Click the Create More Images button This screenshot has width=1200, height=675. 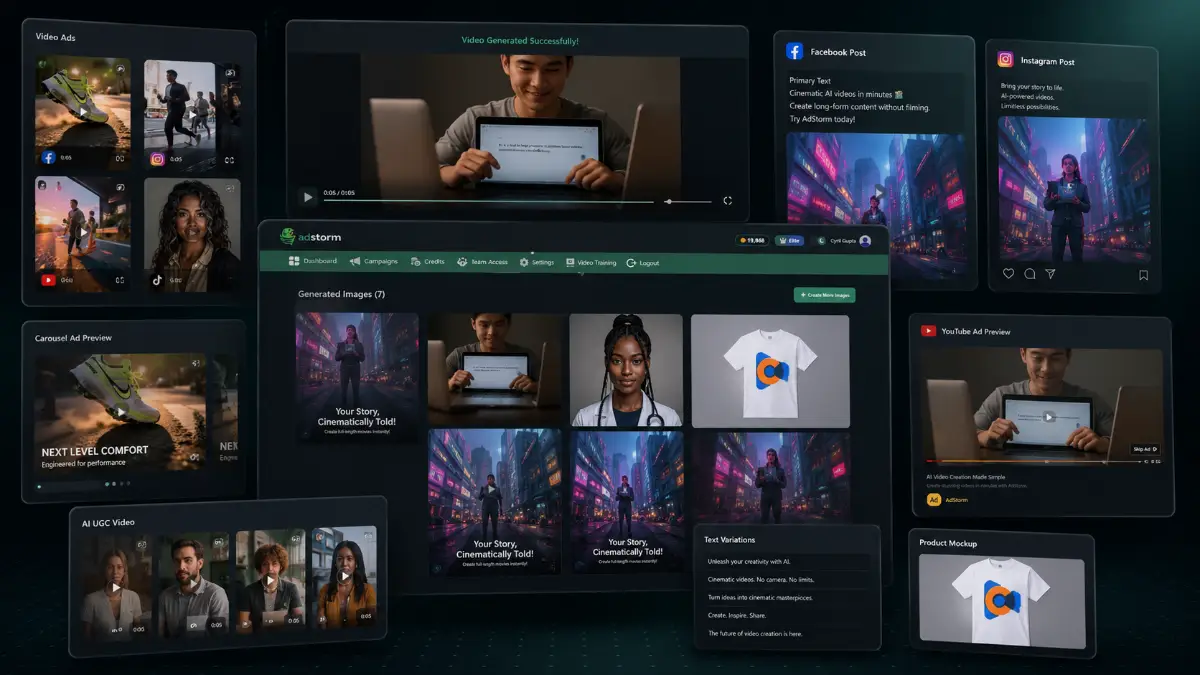coord(825,295)
